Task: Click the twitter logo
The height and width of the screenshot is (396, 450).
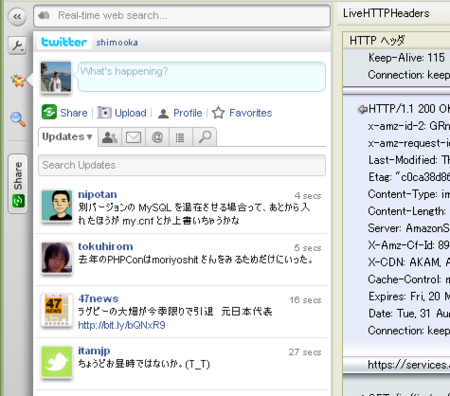Action: click(64, 42)
